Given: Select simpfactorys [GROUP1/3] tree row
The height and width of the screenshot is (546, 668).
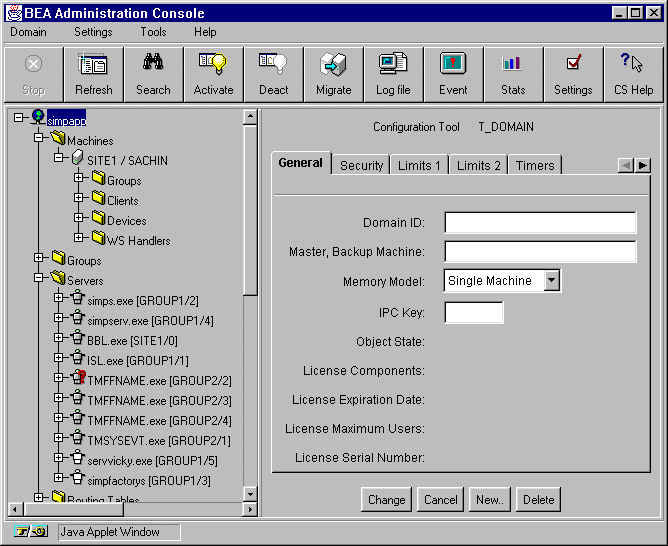Looking at the screenshot, I should pyautogui.click(x=149, y=481).
